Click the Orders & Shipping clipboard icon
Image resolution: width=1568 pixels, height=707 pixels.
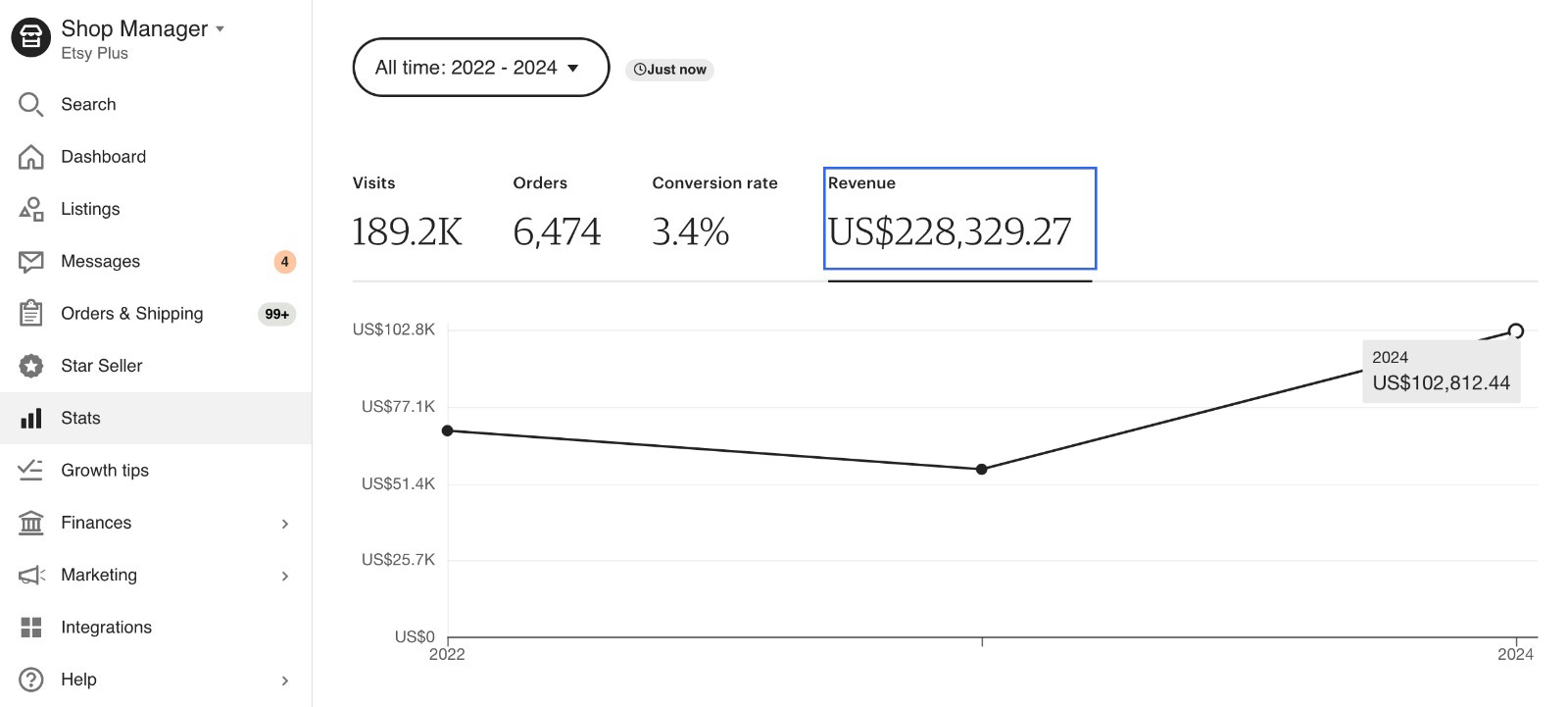coord(31,314)
